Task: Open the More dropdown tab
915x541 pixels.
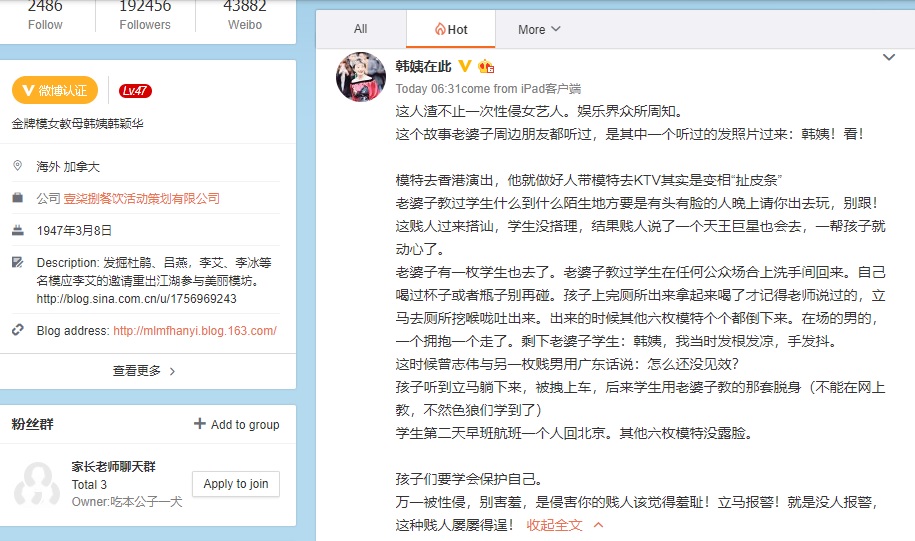Action: pyautogui.click(x=539, y=29)
